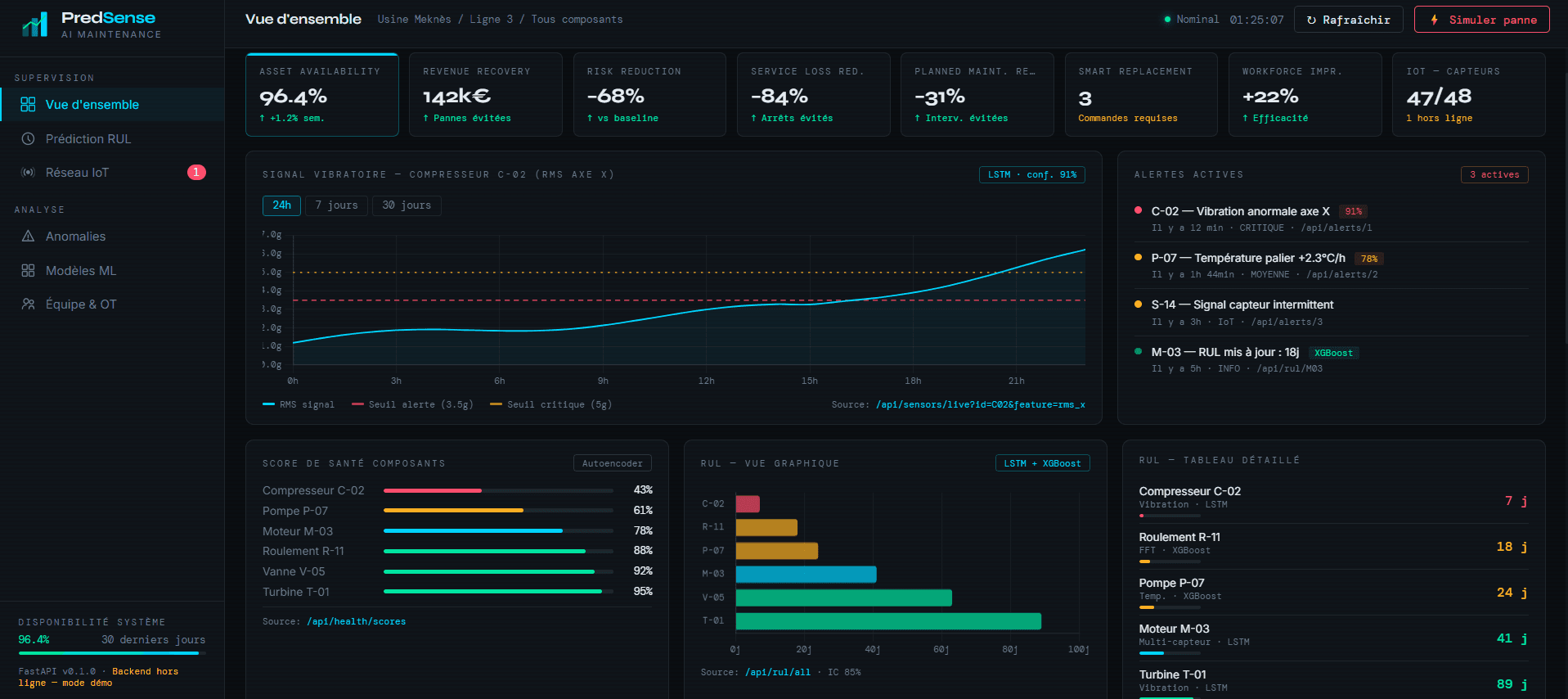Click the green dot of the M-03 alert

pyautogui.click(x=1138, y=351)
